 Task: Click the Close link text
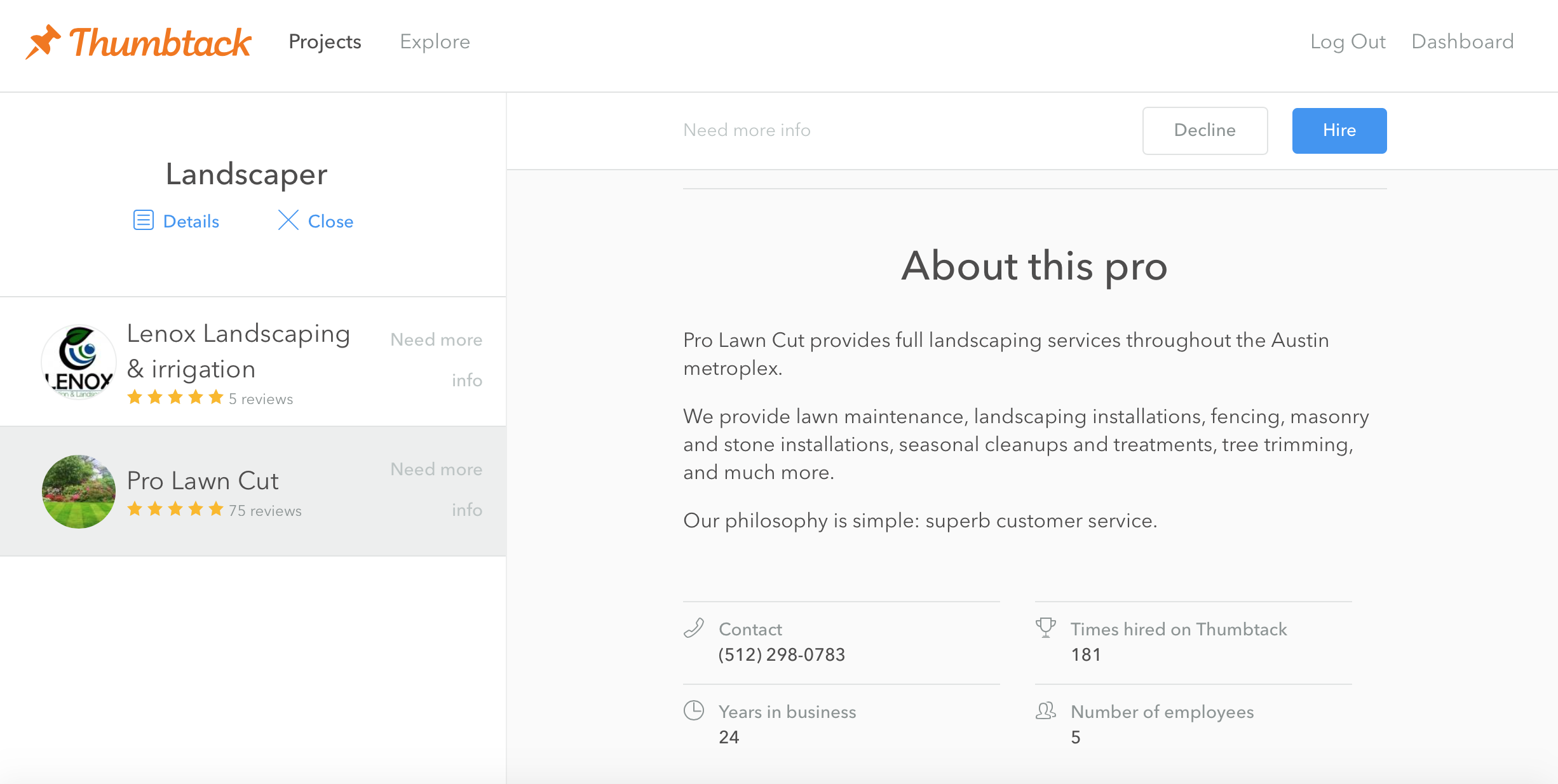pos(330,221)
